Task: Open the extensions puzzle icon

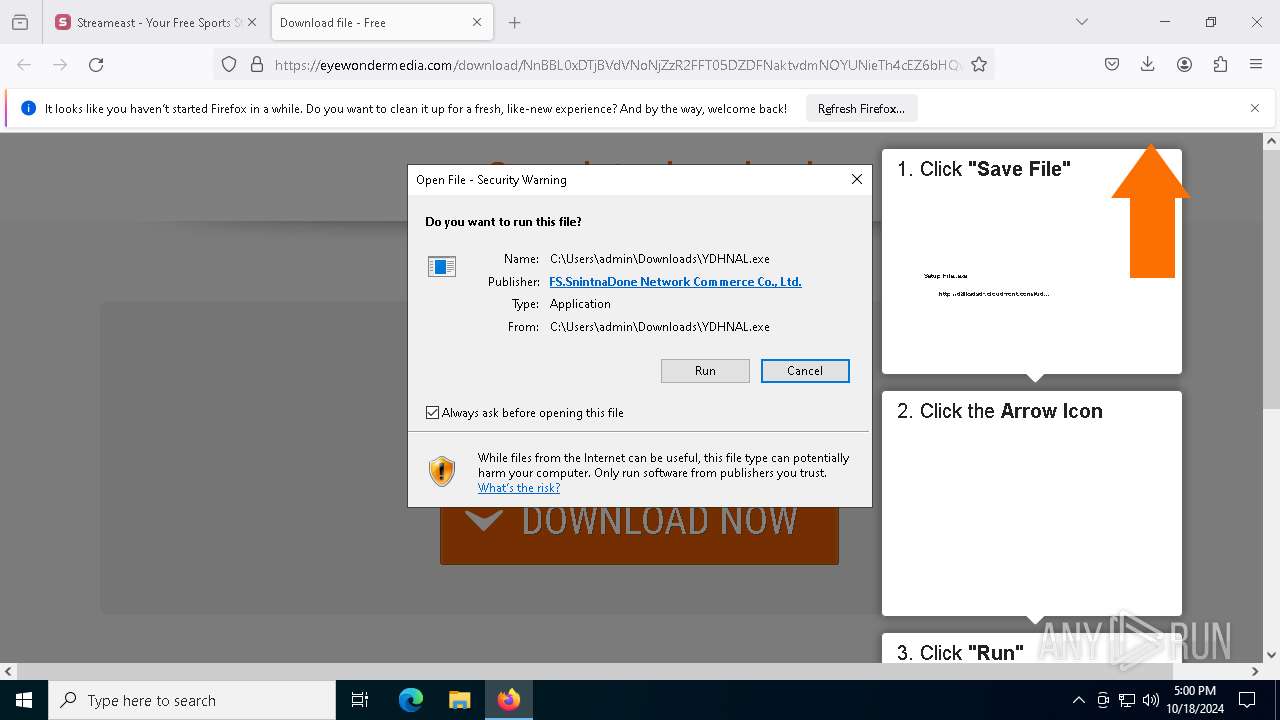Action: coord(1220,64)
